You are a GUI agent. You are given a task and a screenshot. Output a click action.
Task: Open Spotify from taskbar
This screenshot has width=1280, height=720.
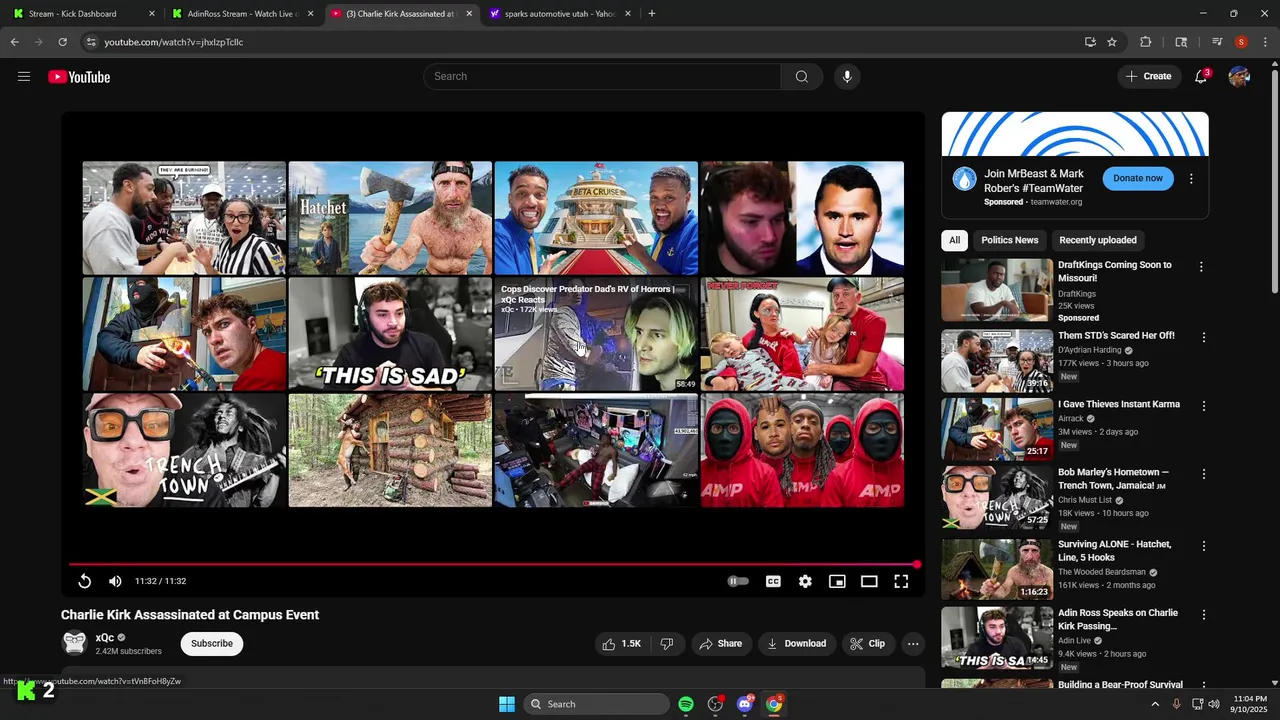click(686, 704)
